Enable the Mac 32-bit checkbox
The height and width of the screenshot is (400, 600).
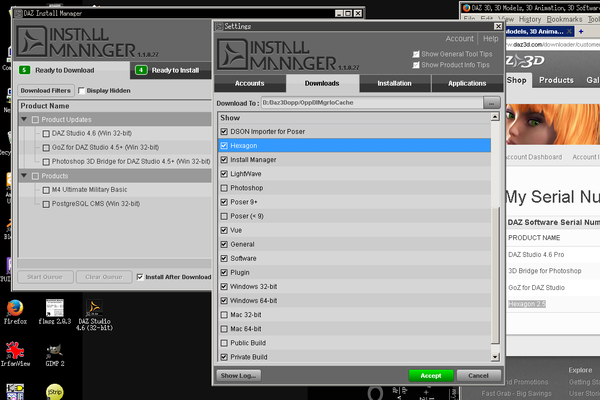click(x=224, y=315)
